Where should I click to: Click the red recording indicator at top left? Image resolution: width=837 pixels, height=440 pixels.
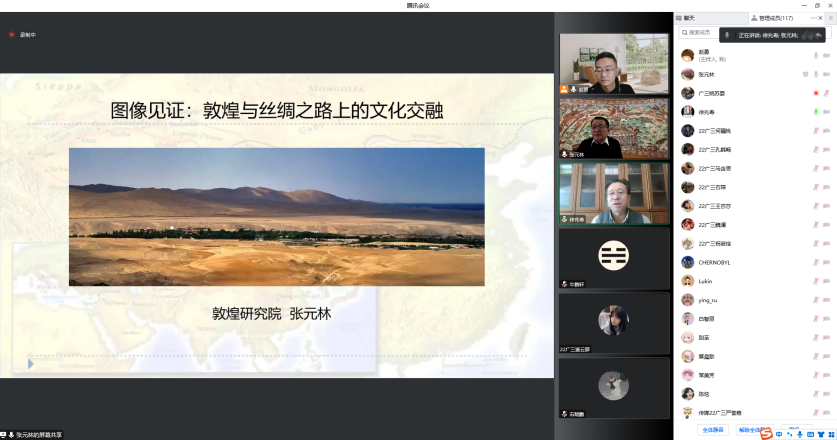pyautogui.click(x=12, y=35)
